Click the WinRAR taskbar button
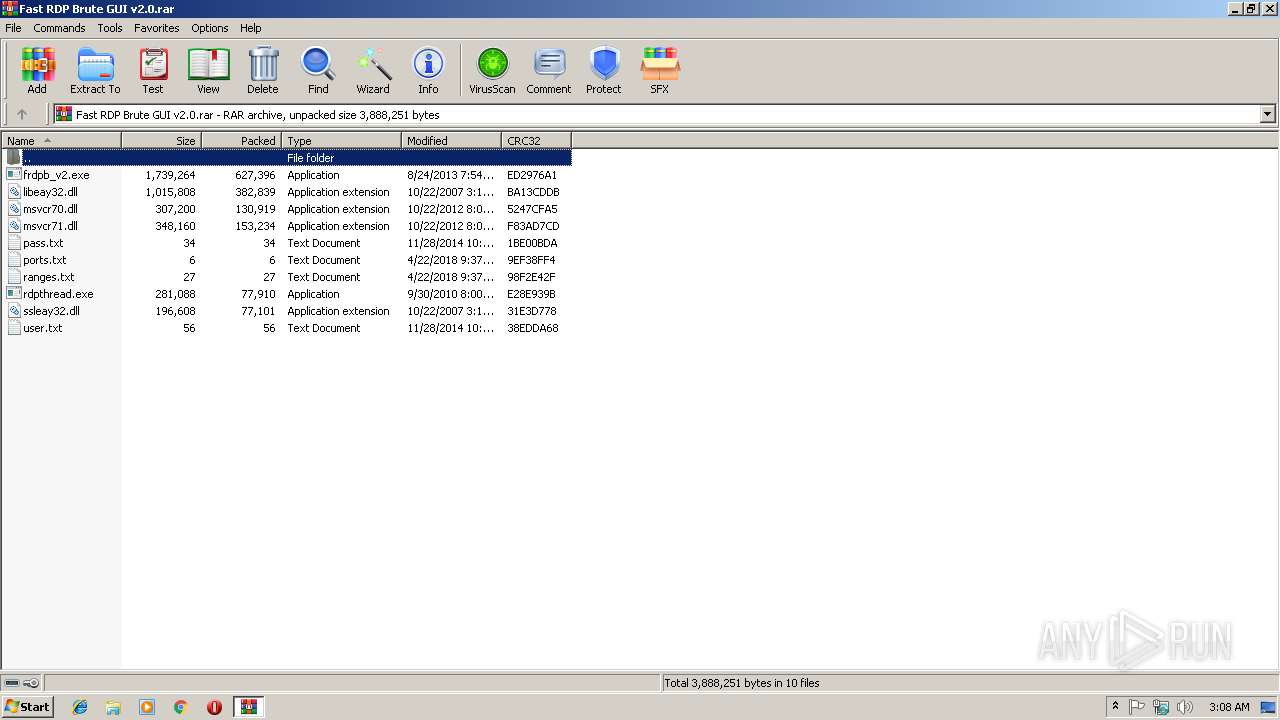The height and width of the screenshot is (720, 1280). (248, 707)
